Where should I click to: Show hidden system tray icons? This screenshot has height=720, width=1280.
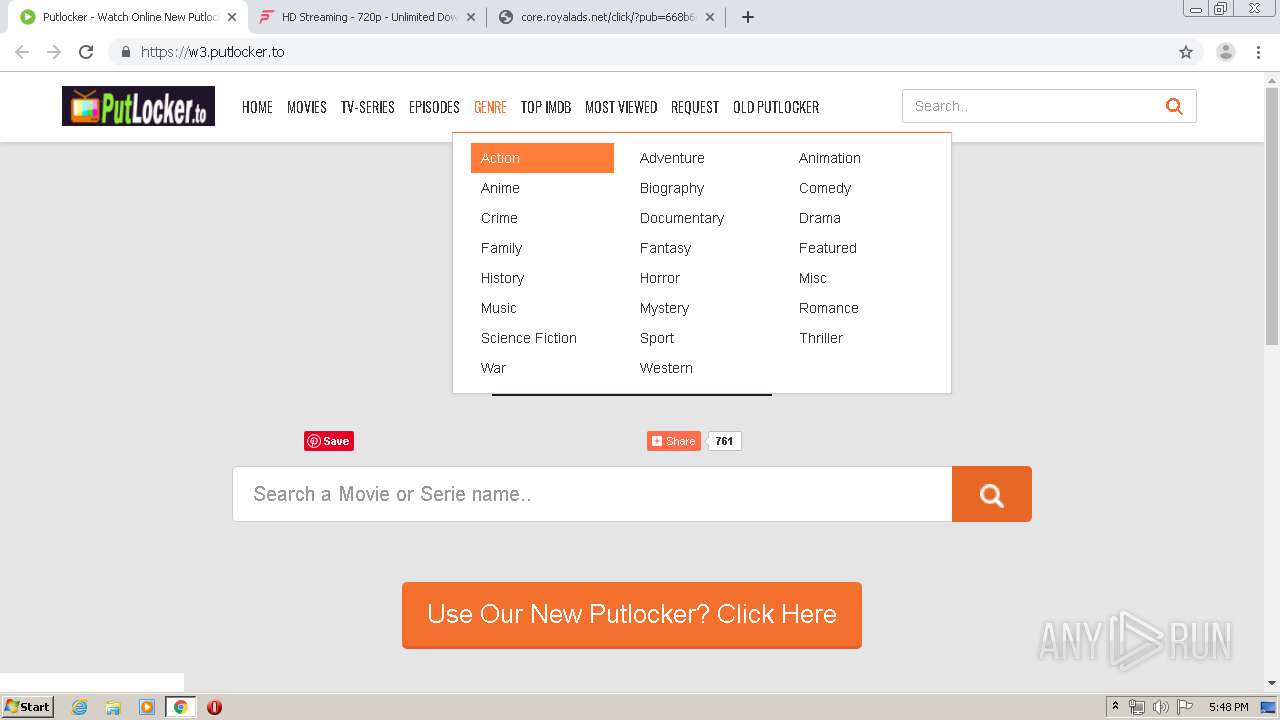pyautogui.click(x=1116, y=707)
